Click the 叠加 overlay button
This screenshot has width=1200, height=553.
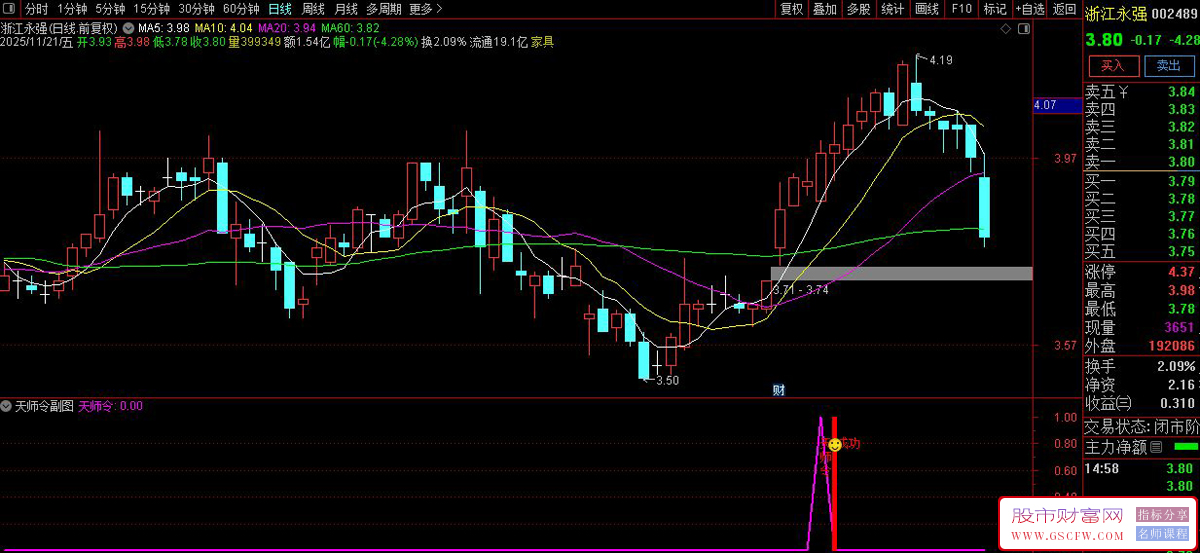pos(825,9)
